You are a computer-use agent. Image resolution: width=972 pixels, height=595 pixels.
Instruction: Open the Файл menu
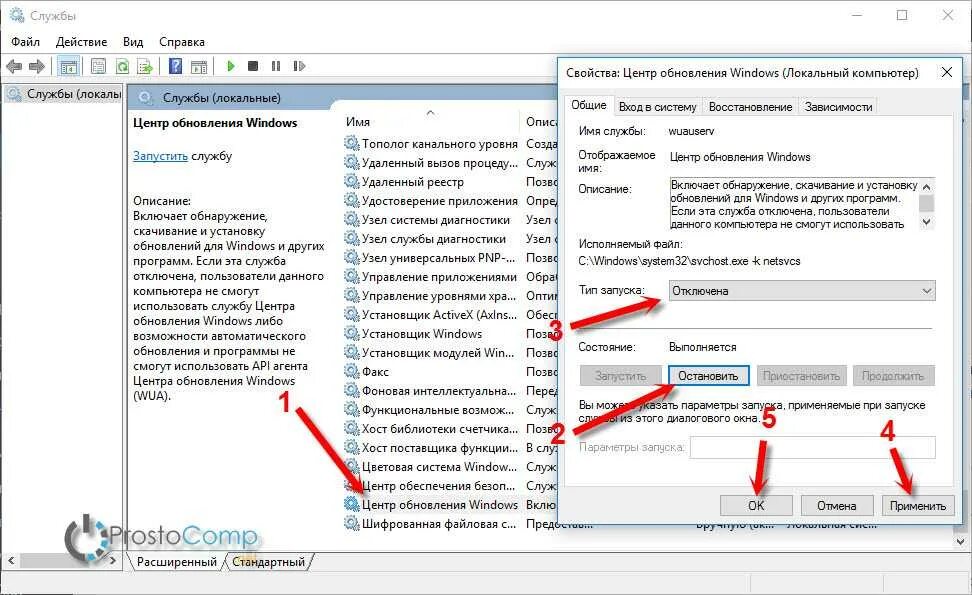pyautogui.click(x=25, y=42)
